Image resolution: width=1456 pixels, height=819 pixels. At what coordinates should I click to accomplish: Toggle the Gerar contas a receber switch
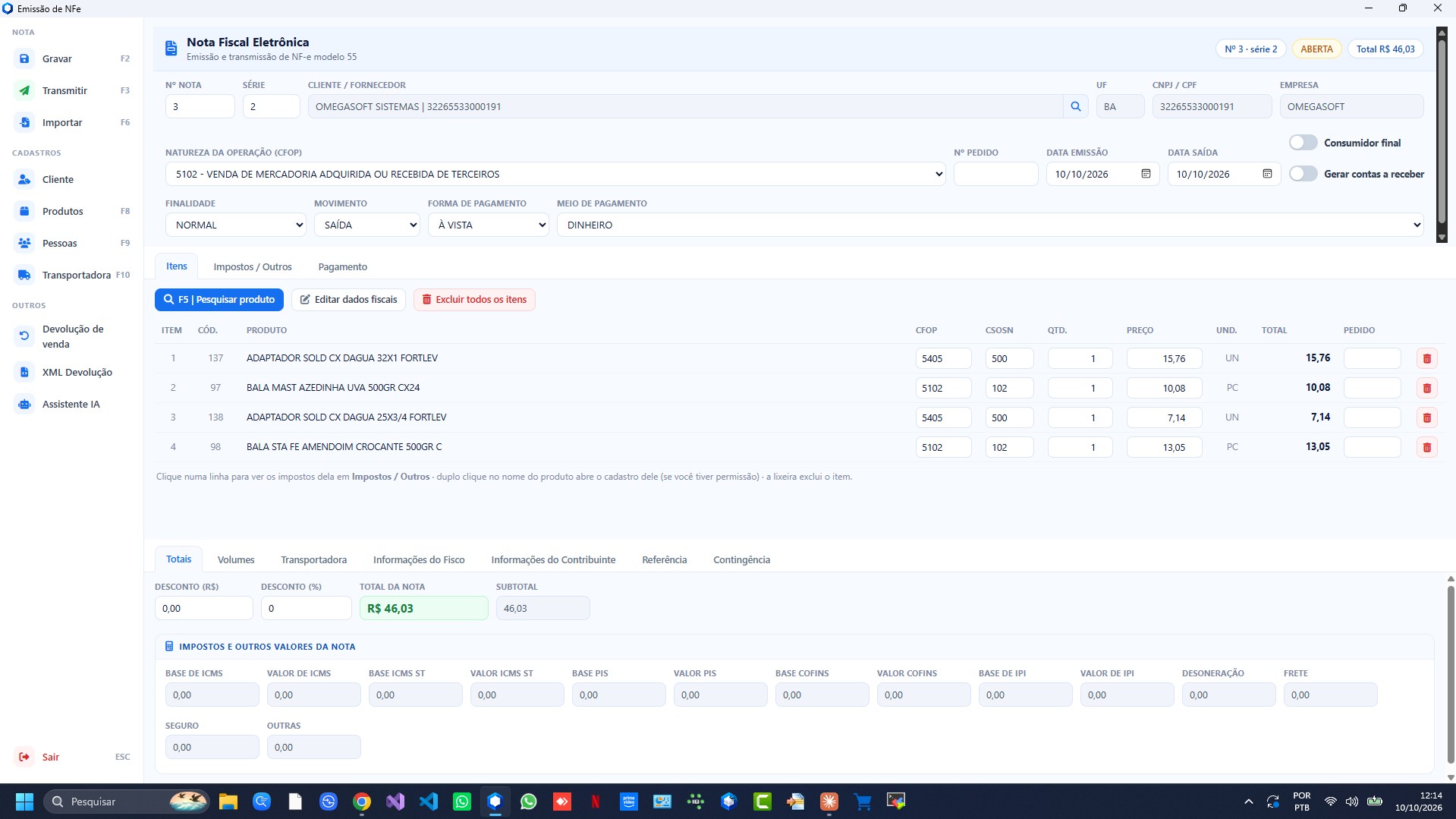(1303, 174)
